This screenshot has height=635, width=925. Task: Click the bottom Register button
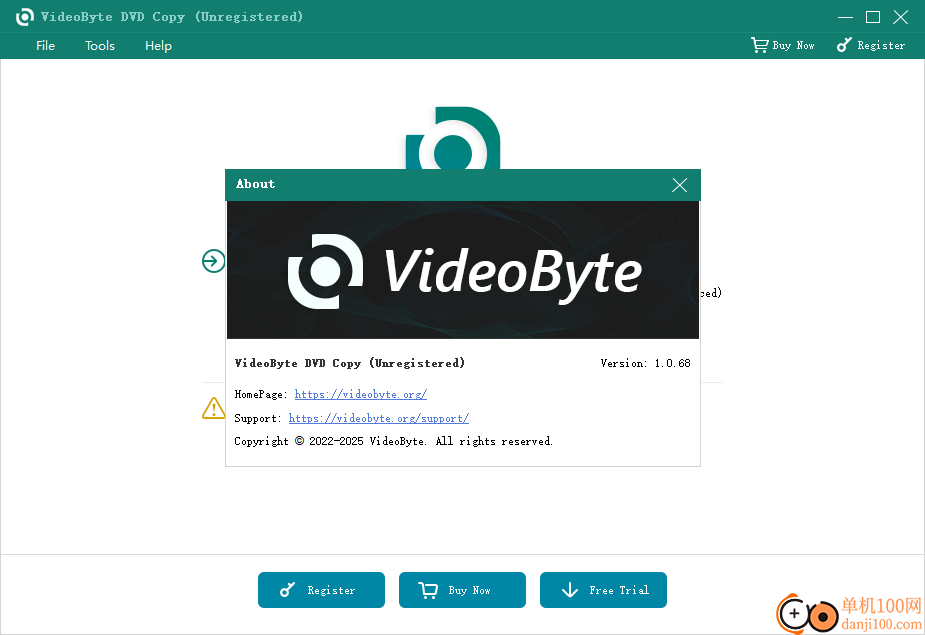(x=321, y=590)
